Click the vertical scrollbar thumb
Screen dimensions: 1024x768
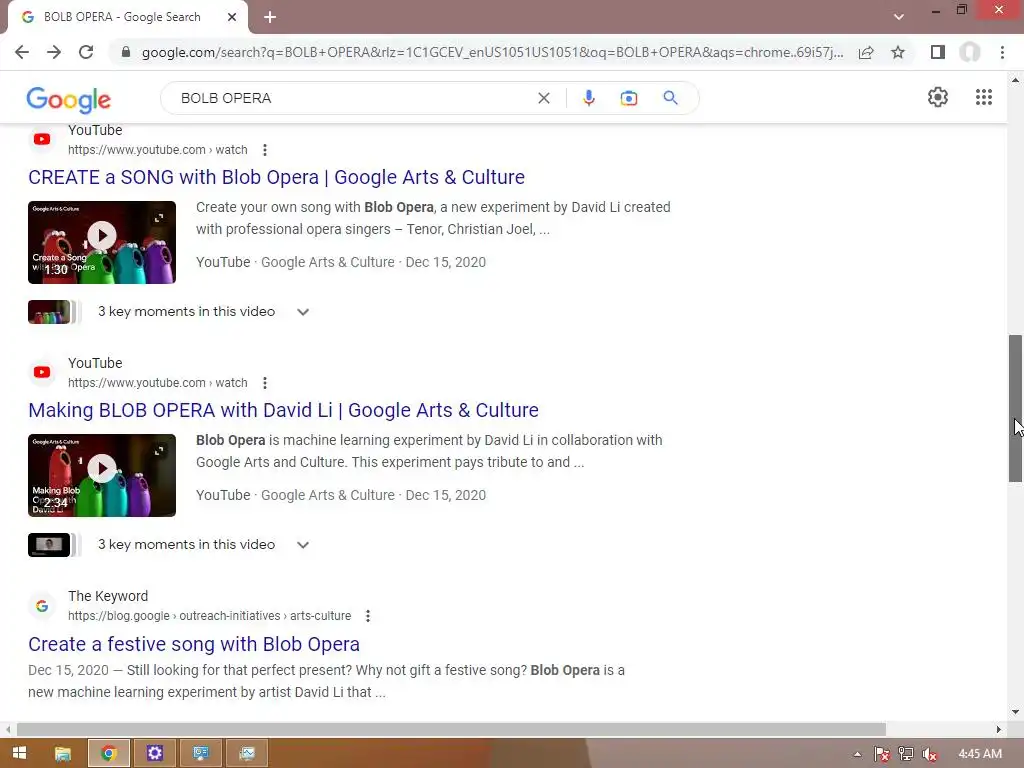pyautogui.click(x=1015, y=409)
